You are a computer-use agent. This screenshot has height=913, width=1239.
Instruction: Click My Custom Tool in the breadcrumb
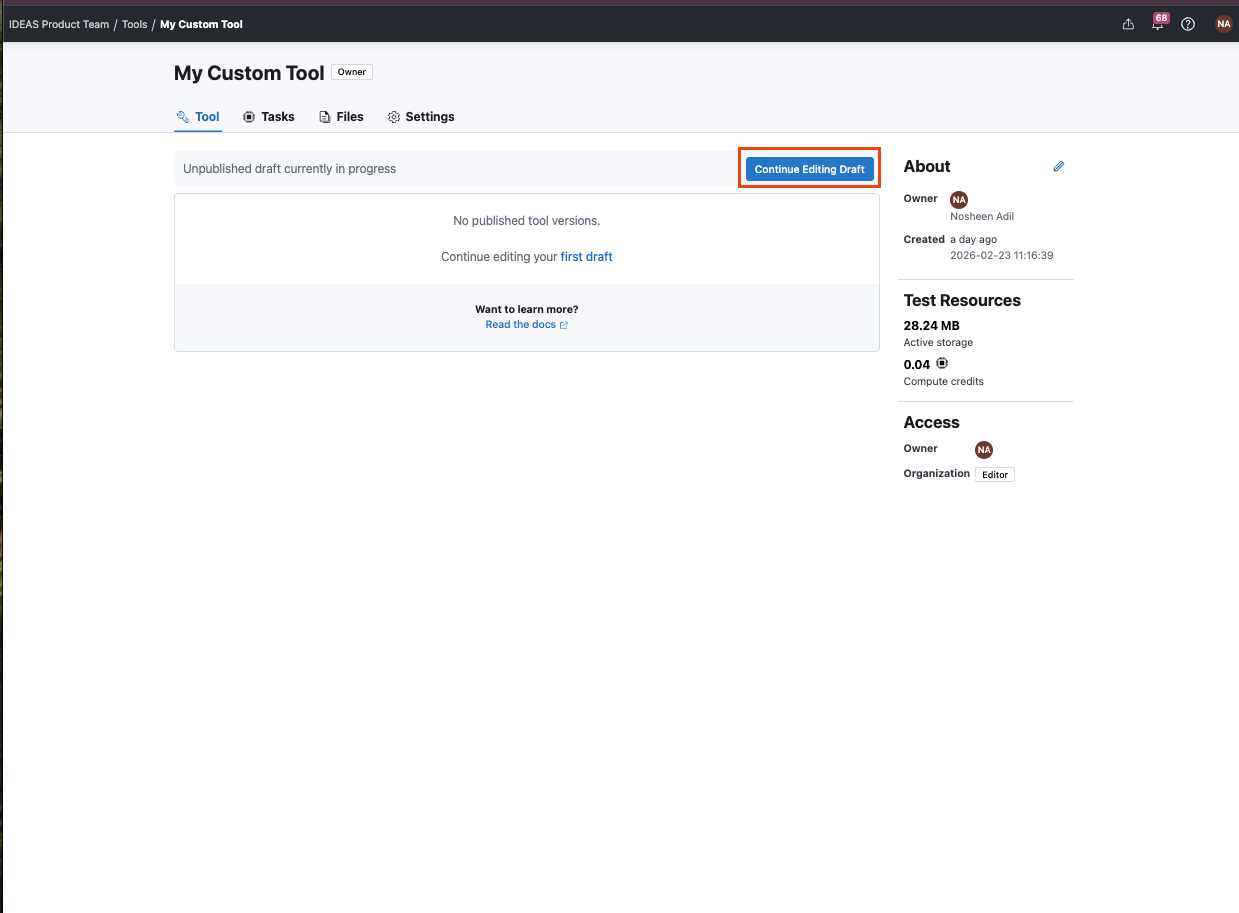pyautogui.click(x=201, y=24)
